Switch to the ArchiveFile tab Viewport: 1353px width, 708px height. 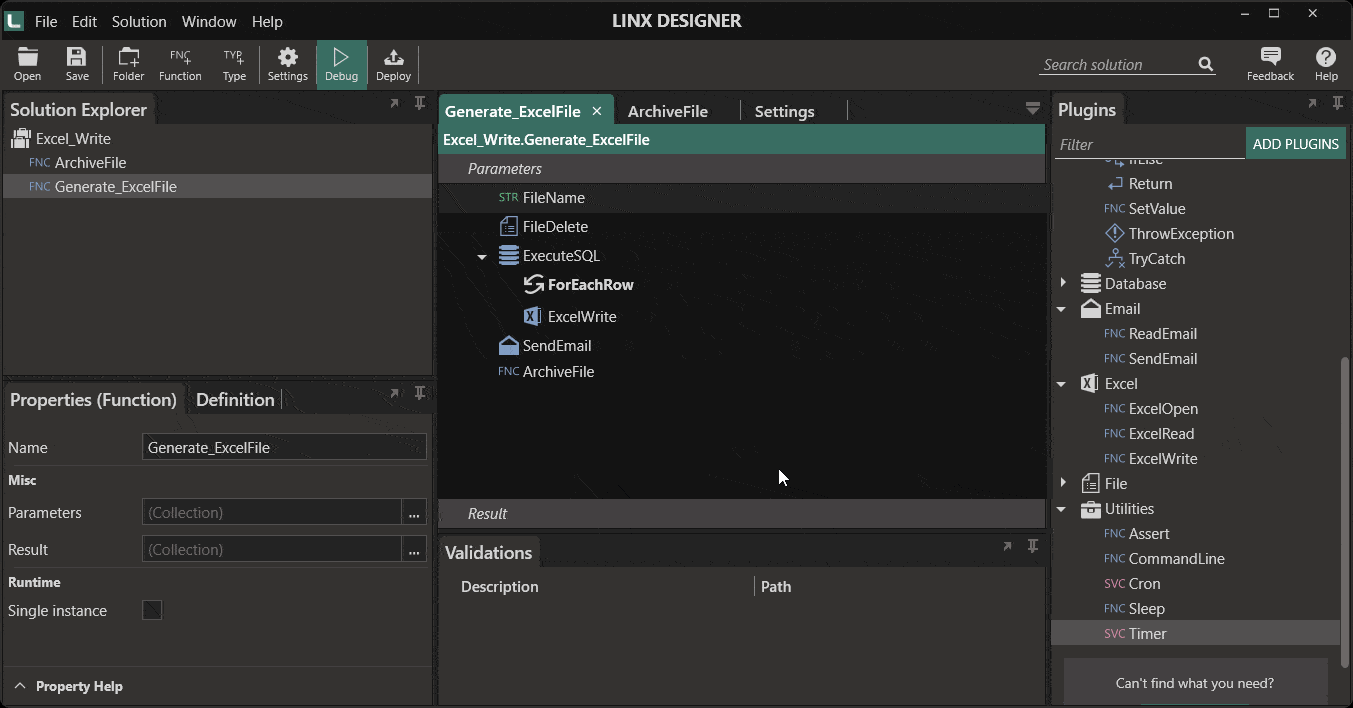pyautogui.click(x=667, y=111)
